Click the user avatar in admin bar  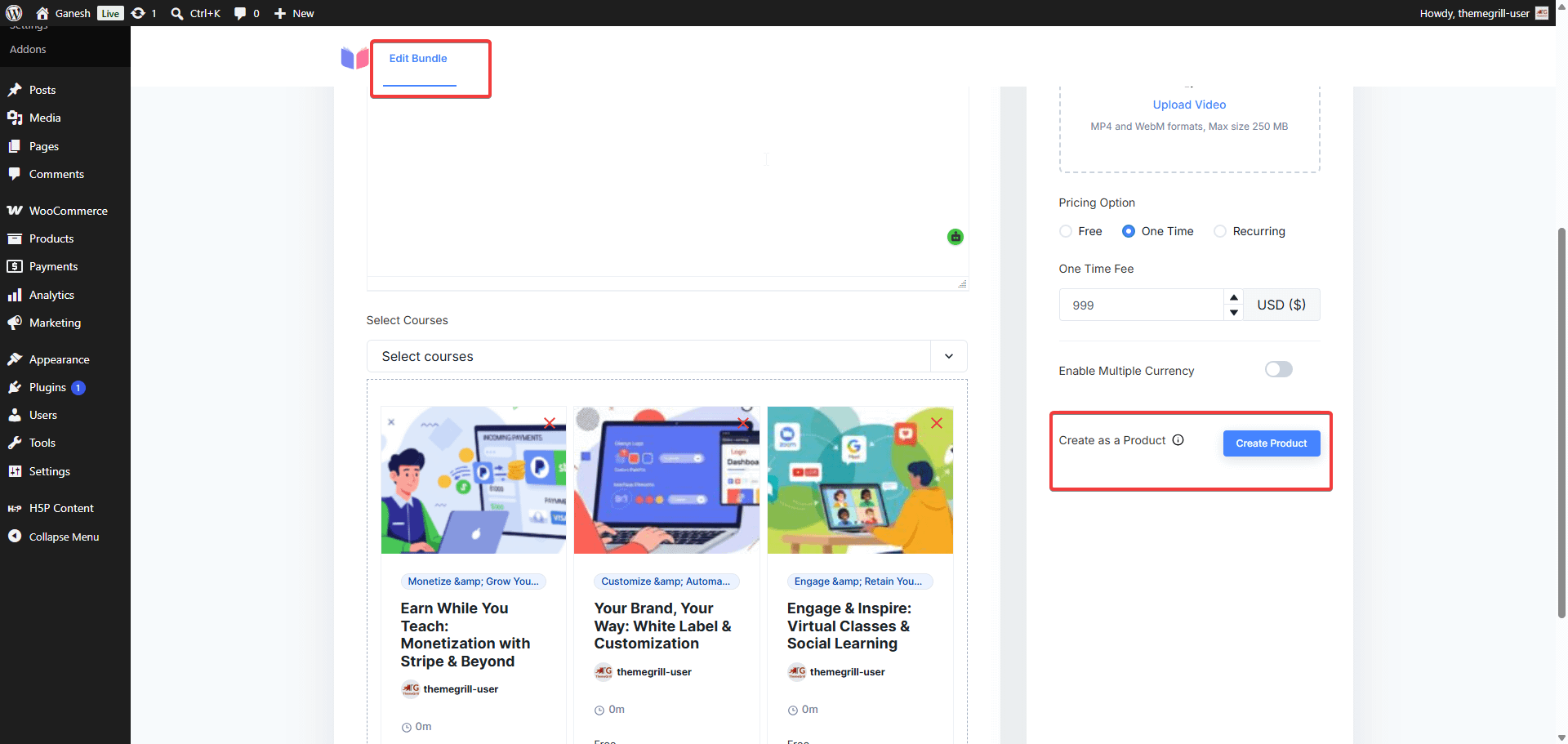[x=1542, y=13]
